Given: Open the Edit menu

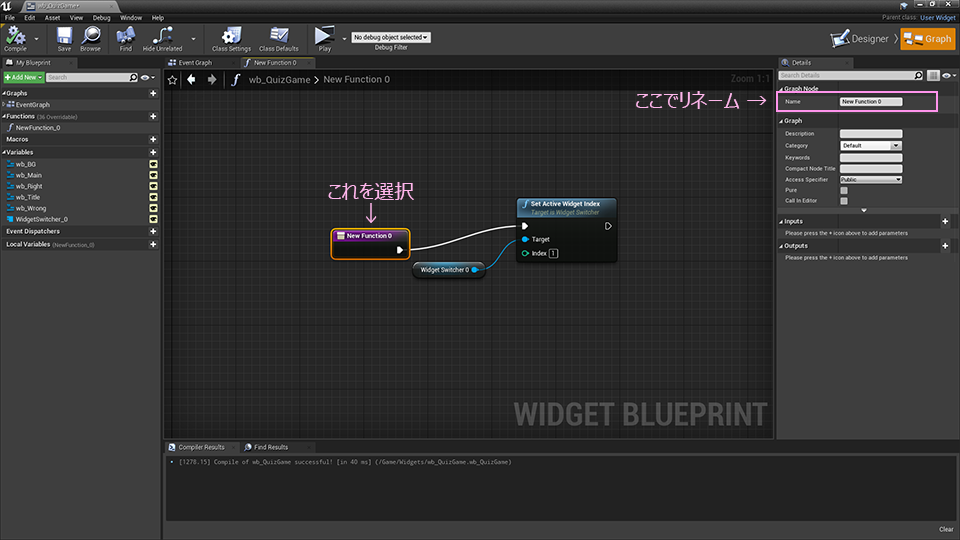Looking at the screenshot, I should [x=29, y=18].
